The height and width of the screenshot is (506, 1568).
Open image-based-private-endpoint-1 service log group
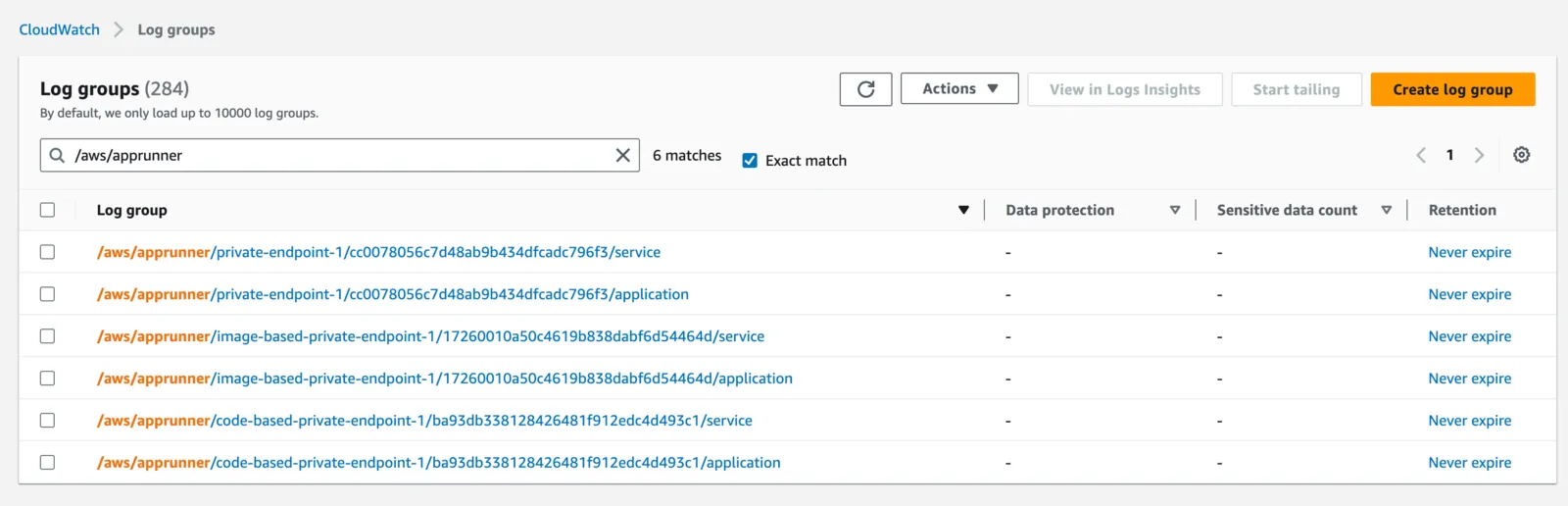[x=430, y=336]
